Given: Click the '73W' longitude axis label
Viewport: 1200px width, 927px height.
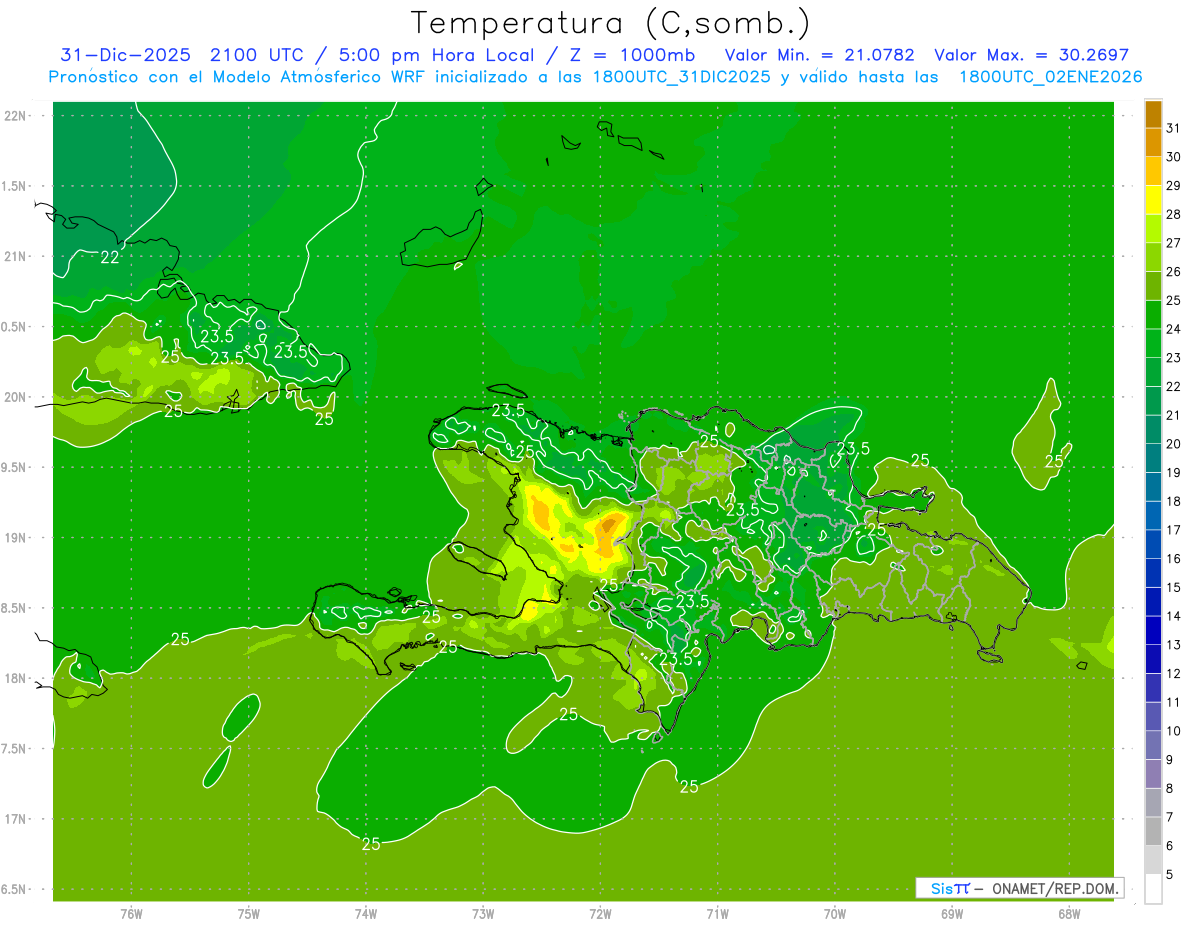Looking at the screenshot, I should 483,914.
